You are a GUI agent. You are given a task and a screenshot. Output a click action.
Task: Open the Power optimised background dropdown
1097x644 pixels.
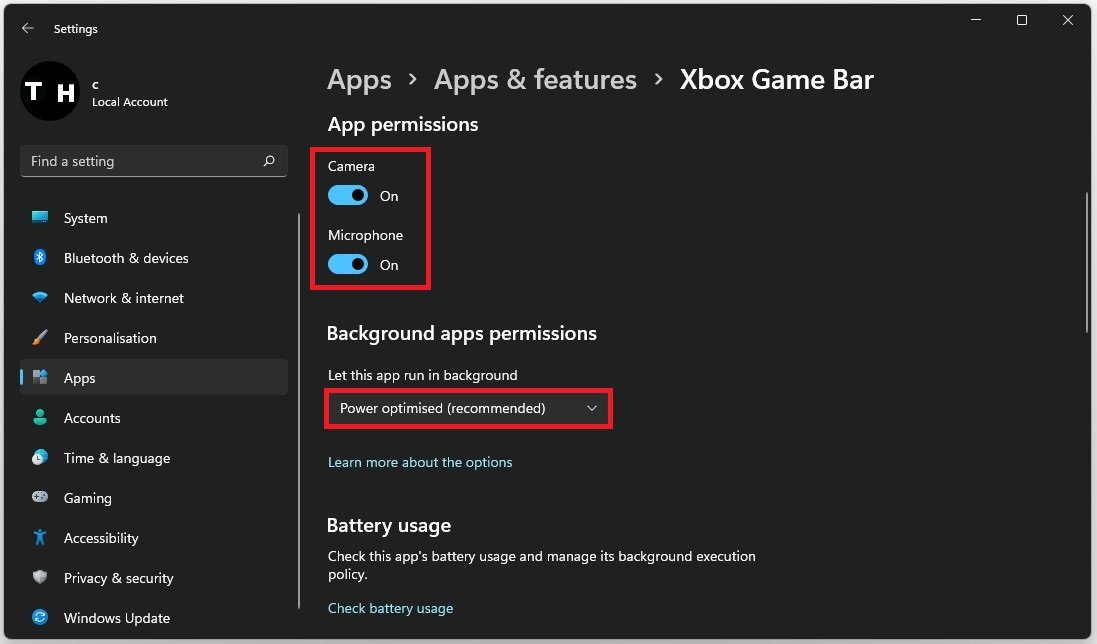pos(468,409)
